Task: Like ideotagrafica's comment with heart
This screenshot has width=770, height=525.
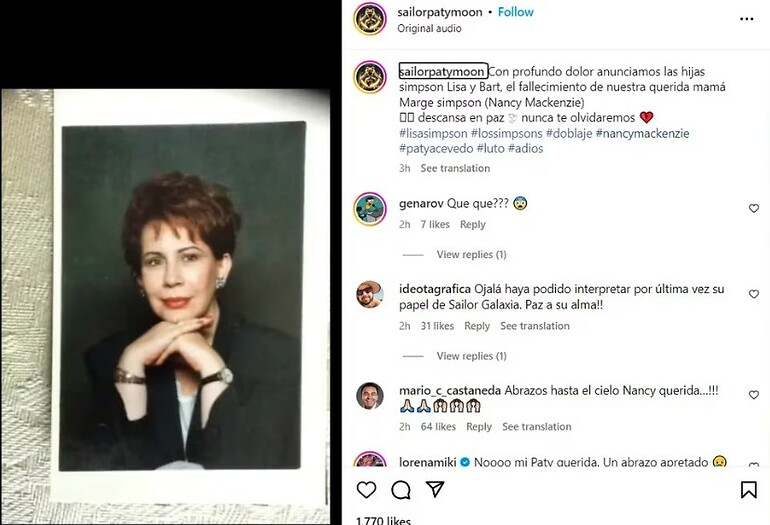Action: point(754,294)
